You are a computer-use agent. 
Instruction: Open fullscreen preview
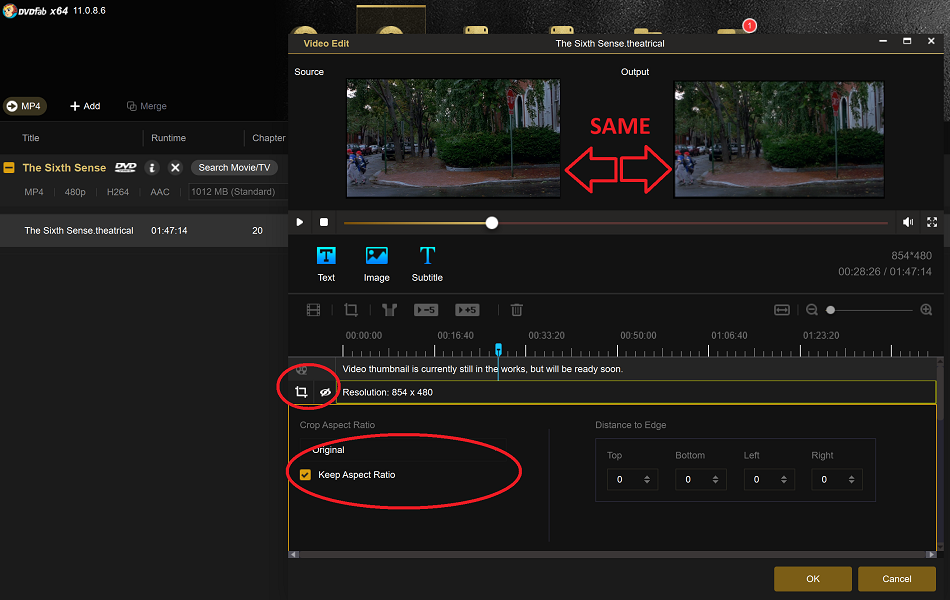pyautogui.click(x=932, y=222)
